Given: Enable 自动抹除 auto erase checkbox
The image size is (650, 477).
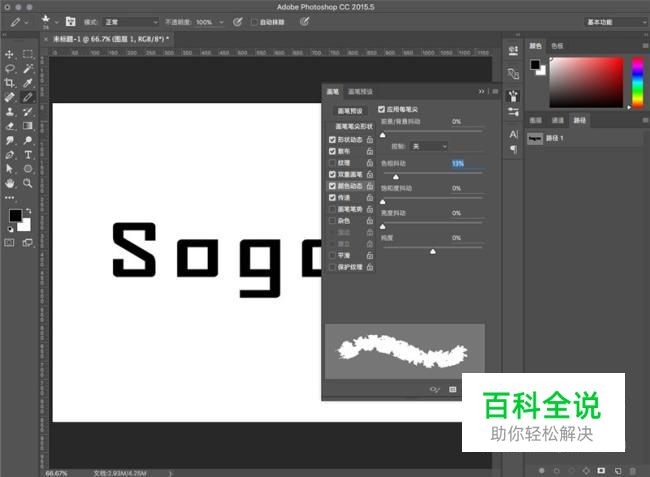Looking at the screenshot, I should pos(254,22).
